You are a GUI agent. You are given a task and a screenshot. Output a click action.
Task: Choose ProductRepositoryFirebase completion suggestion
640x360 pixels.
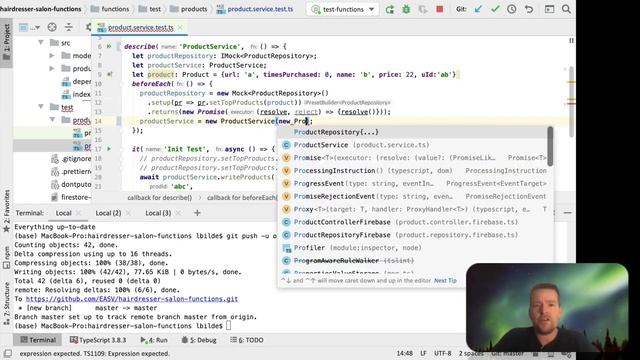412,235
